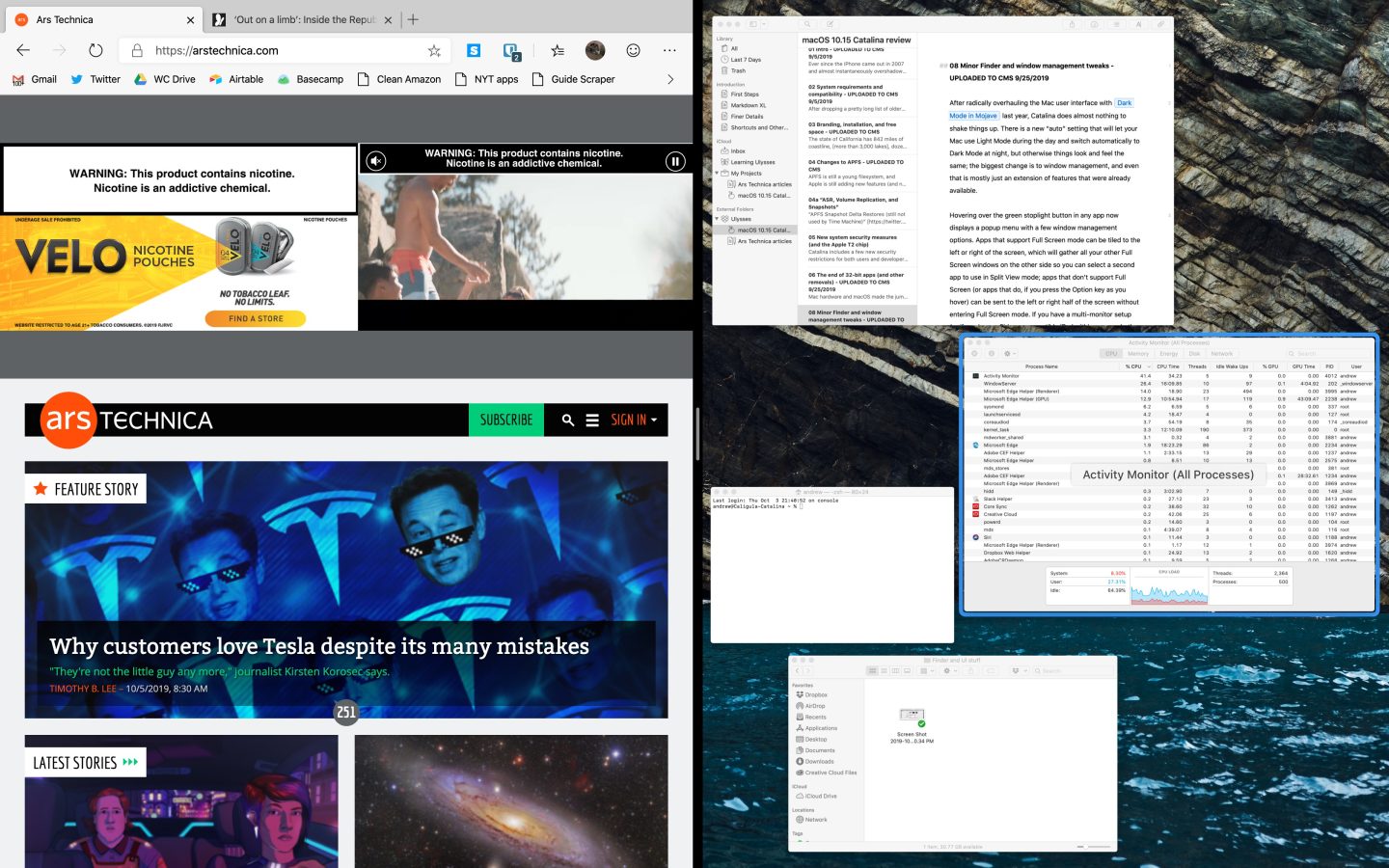Viewport: 1389px width, 868px height.
Task: Reload the page with the refresh icon
Action: coord(95,50)
